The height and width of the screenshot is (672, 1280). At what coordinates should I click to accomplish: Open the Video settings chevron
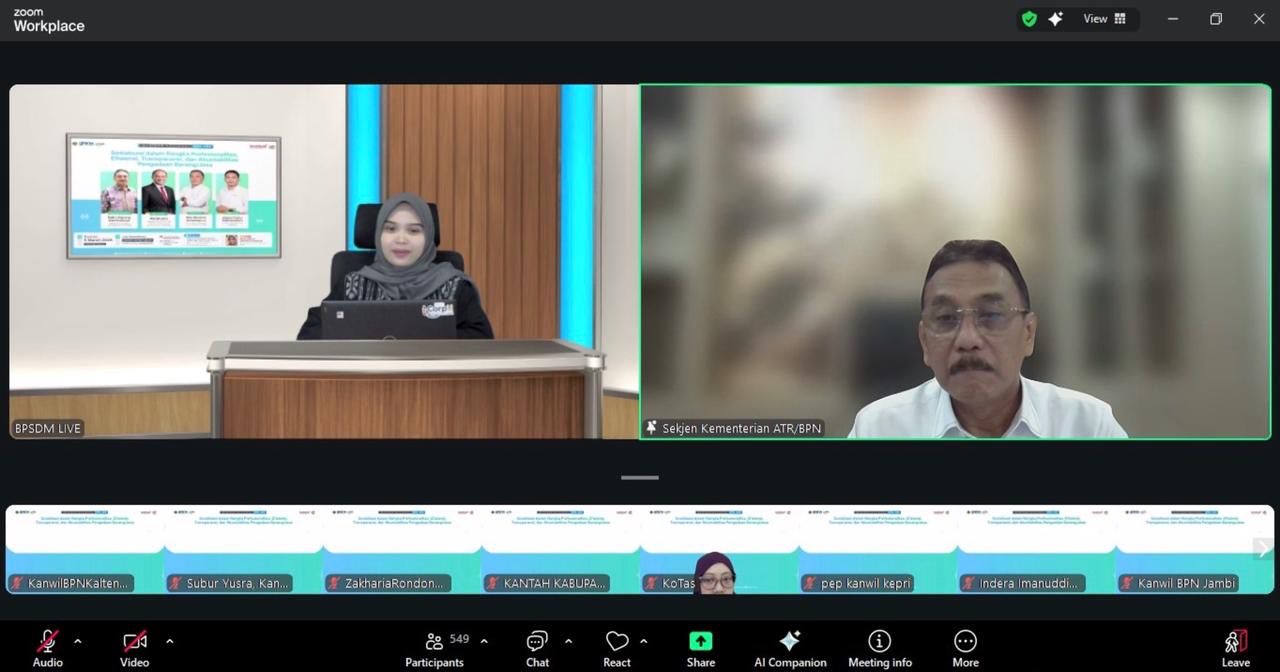click(169, 642)
